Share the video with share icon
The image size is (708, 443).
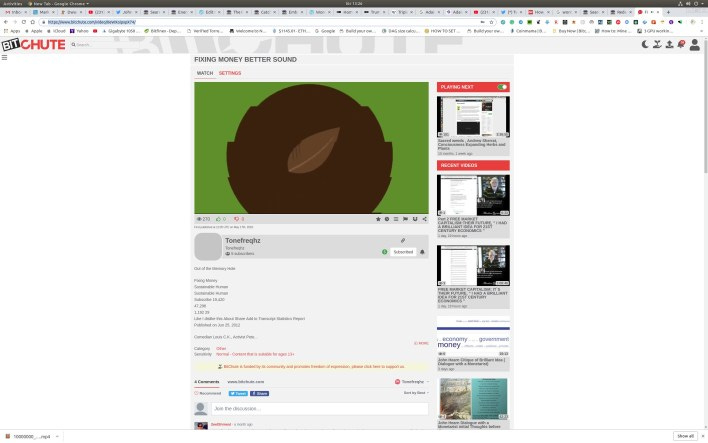(x=424, y=219)
